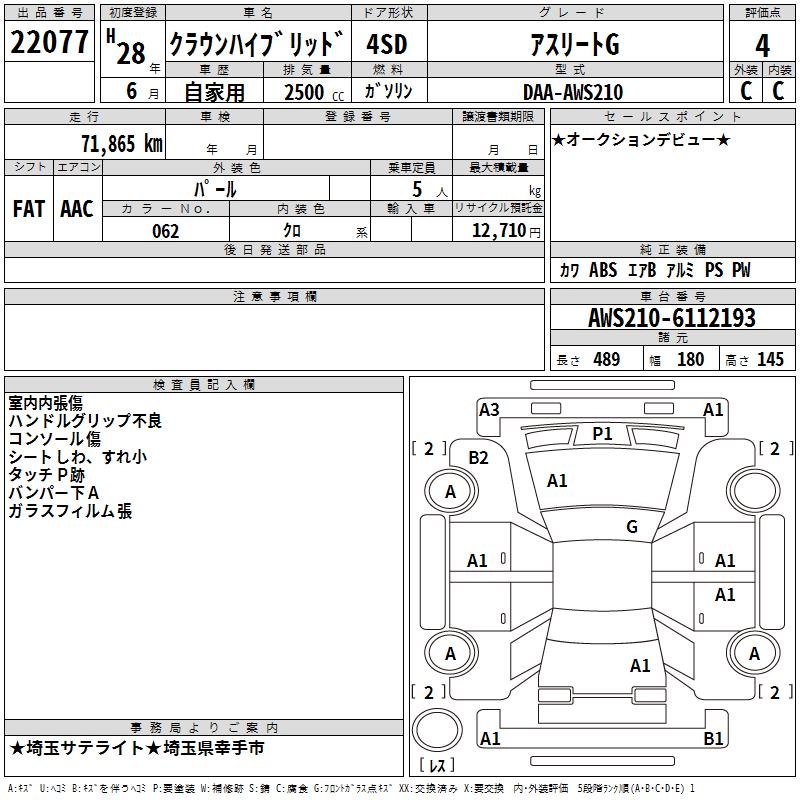Click the car name クラウンハイブリッド
The image size is (800, 800).
[x=255, y=44]
